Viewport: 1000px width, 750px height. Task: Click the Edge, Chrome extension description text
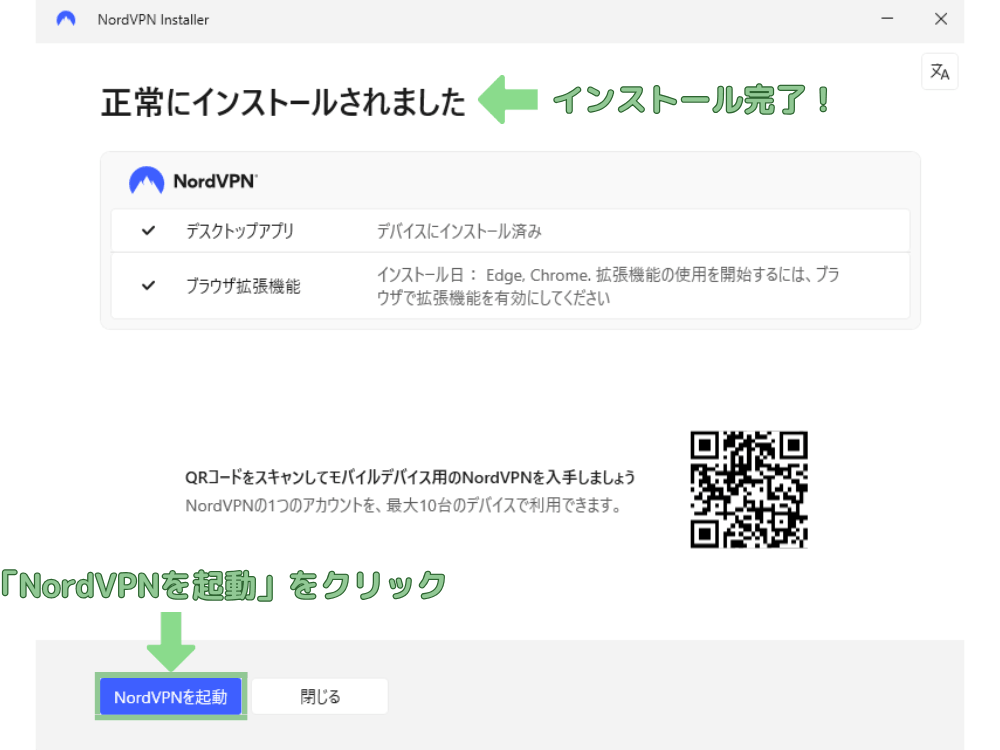click(x=608, y=286)
